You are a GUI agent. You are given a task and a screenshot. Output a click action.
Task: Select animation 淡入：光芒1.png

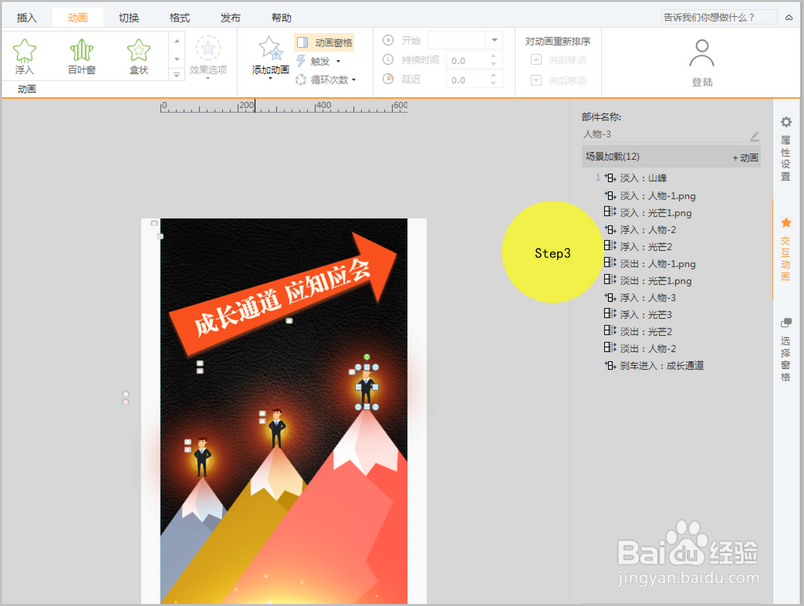point(655,213)
